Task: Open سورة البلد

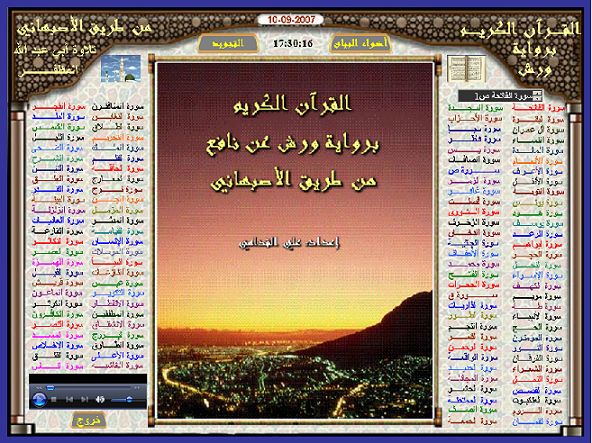Action: coord(58,117)
